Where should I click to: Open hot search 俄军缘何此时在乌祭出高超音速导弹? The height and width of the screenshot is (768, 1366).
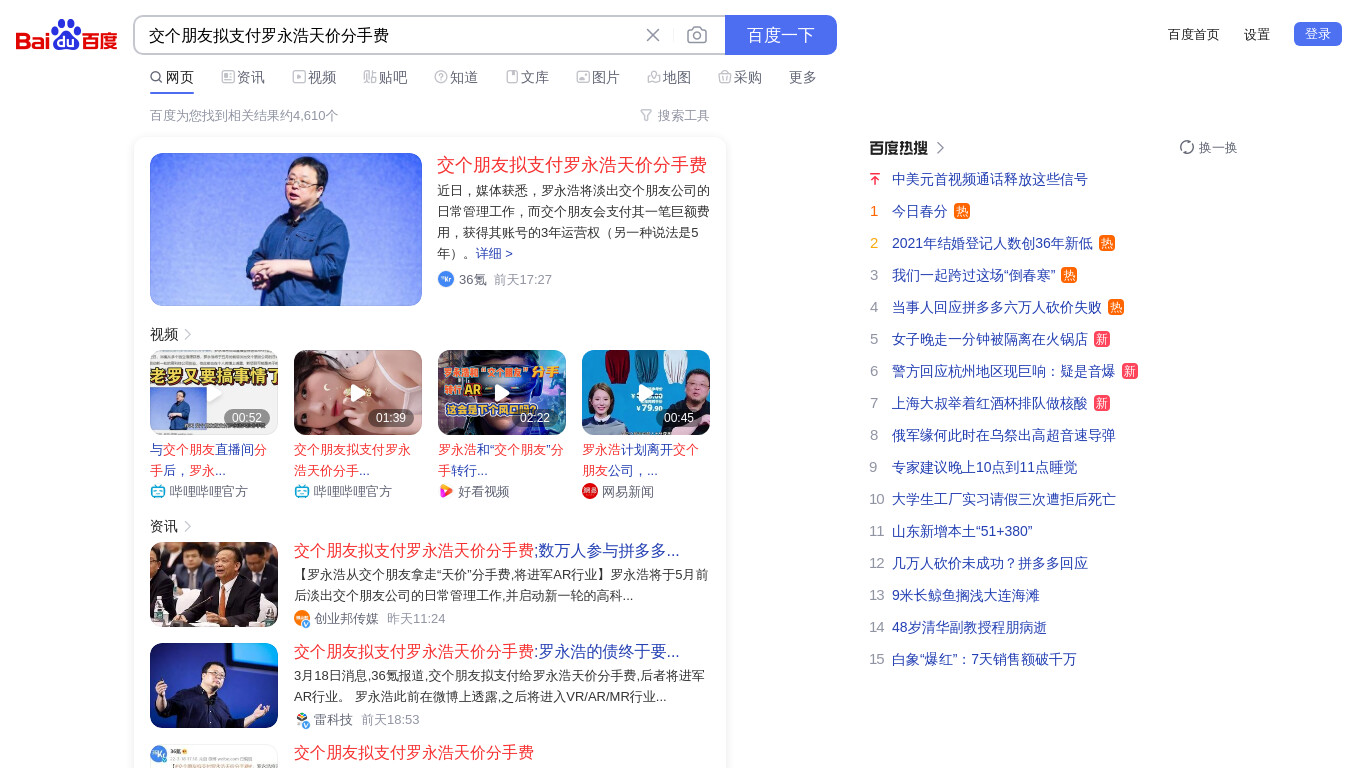1004,435
